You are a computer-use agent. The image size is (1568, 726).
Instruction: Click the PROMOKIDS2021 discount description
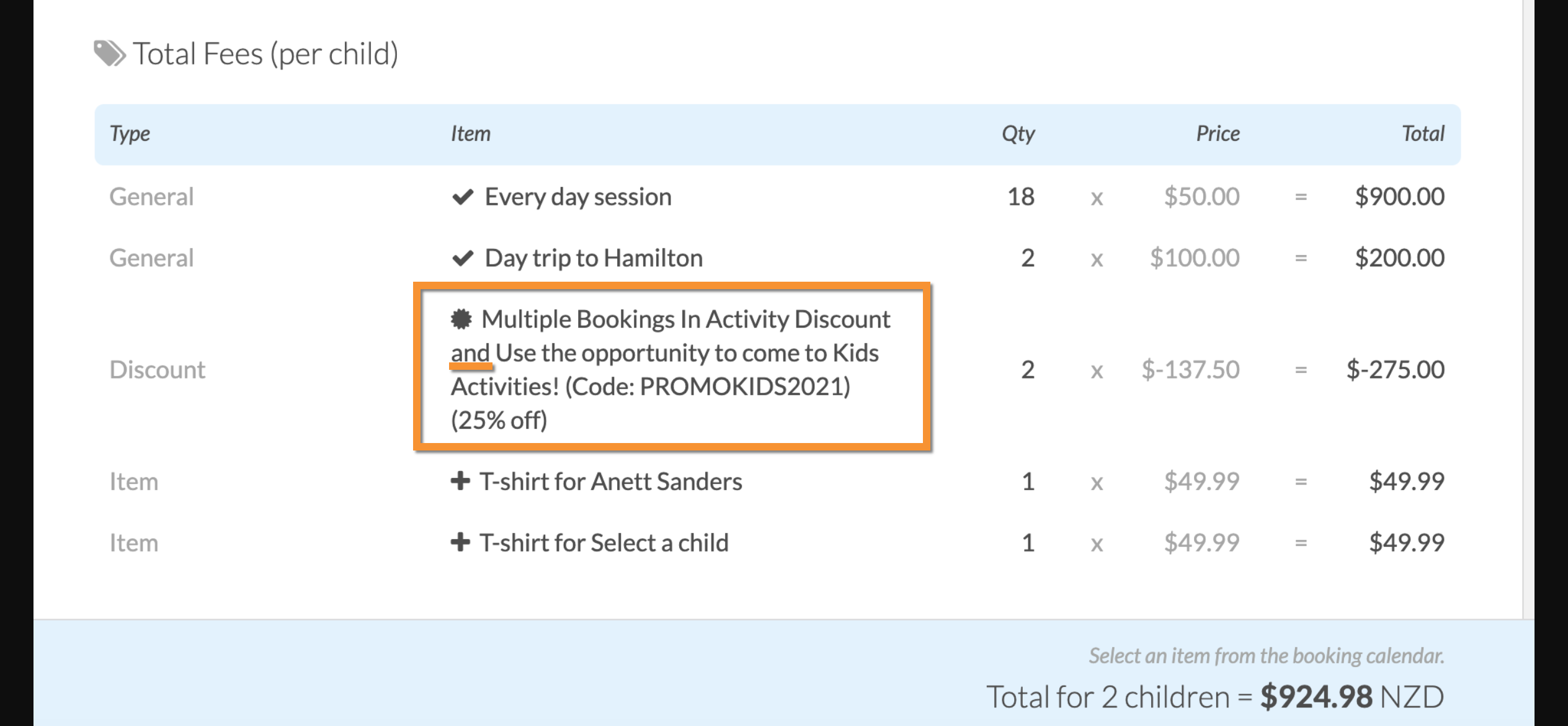(670, 369)
